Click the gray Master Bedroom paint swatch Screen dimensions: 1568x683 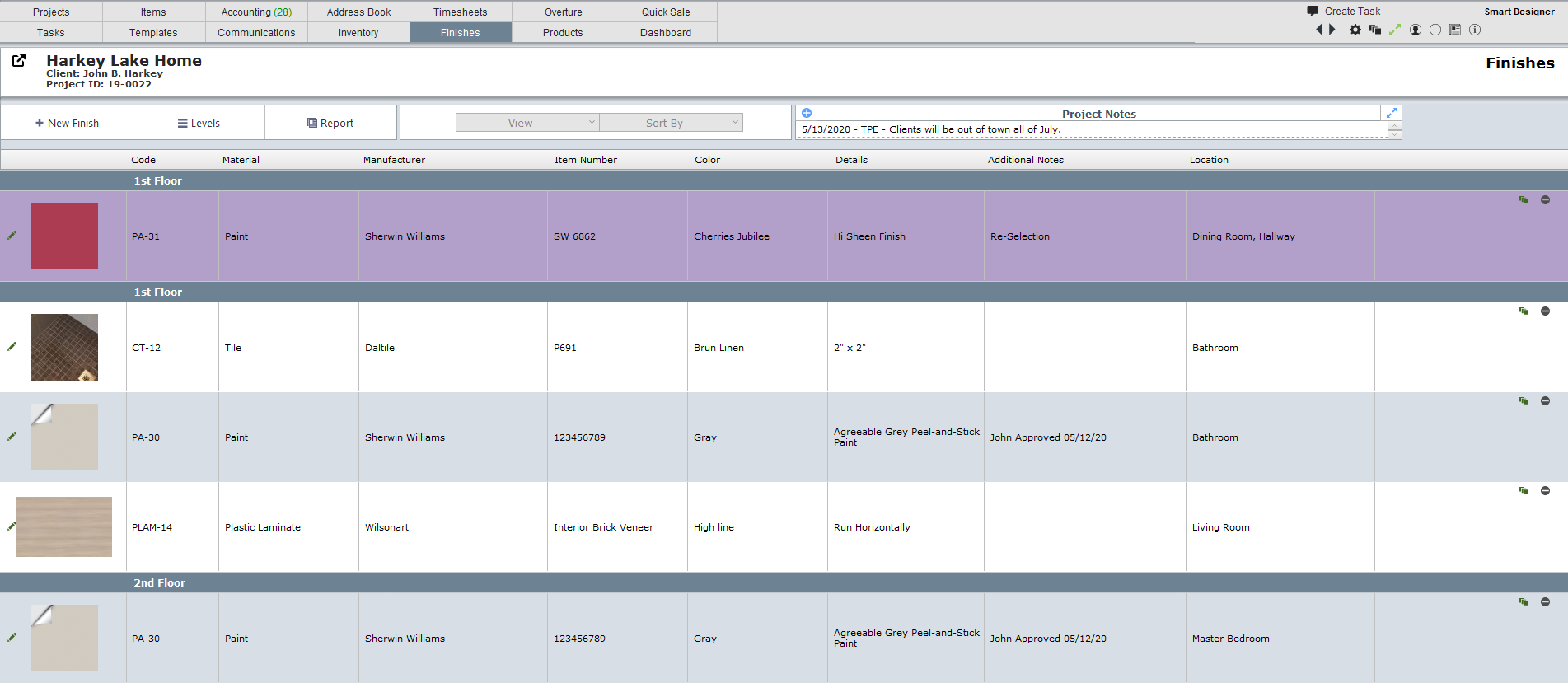click(x=64, y=638)
